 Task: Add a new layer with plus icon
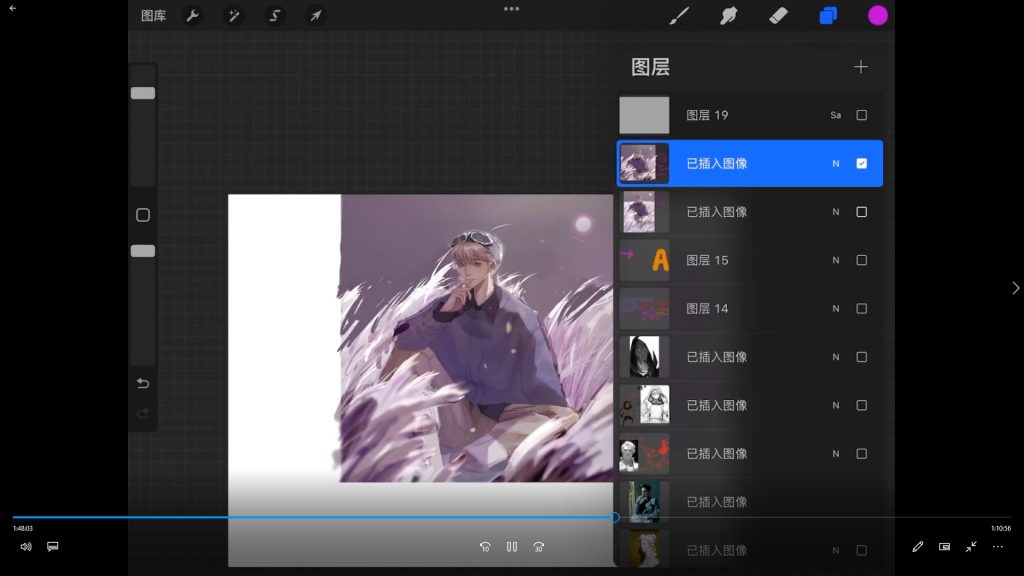coord(861,67)
